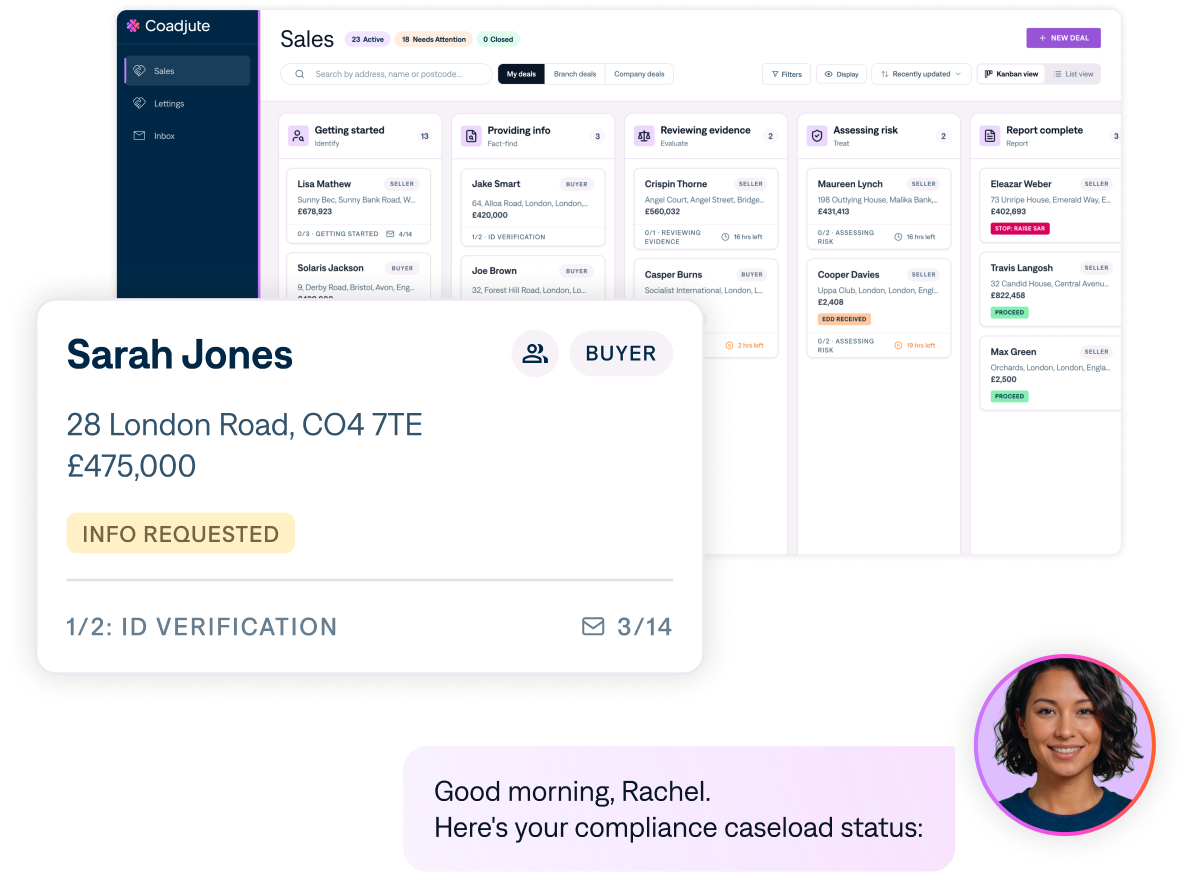Click the 2 hrs left clock icon
Viewport: 1193px width, 873px height.
tap(729, 346)
